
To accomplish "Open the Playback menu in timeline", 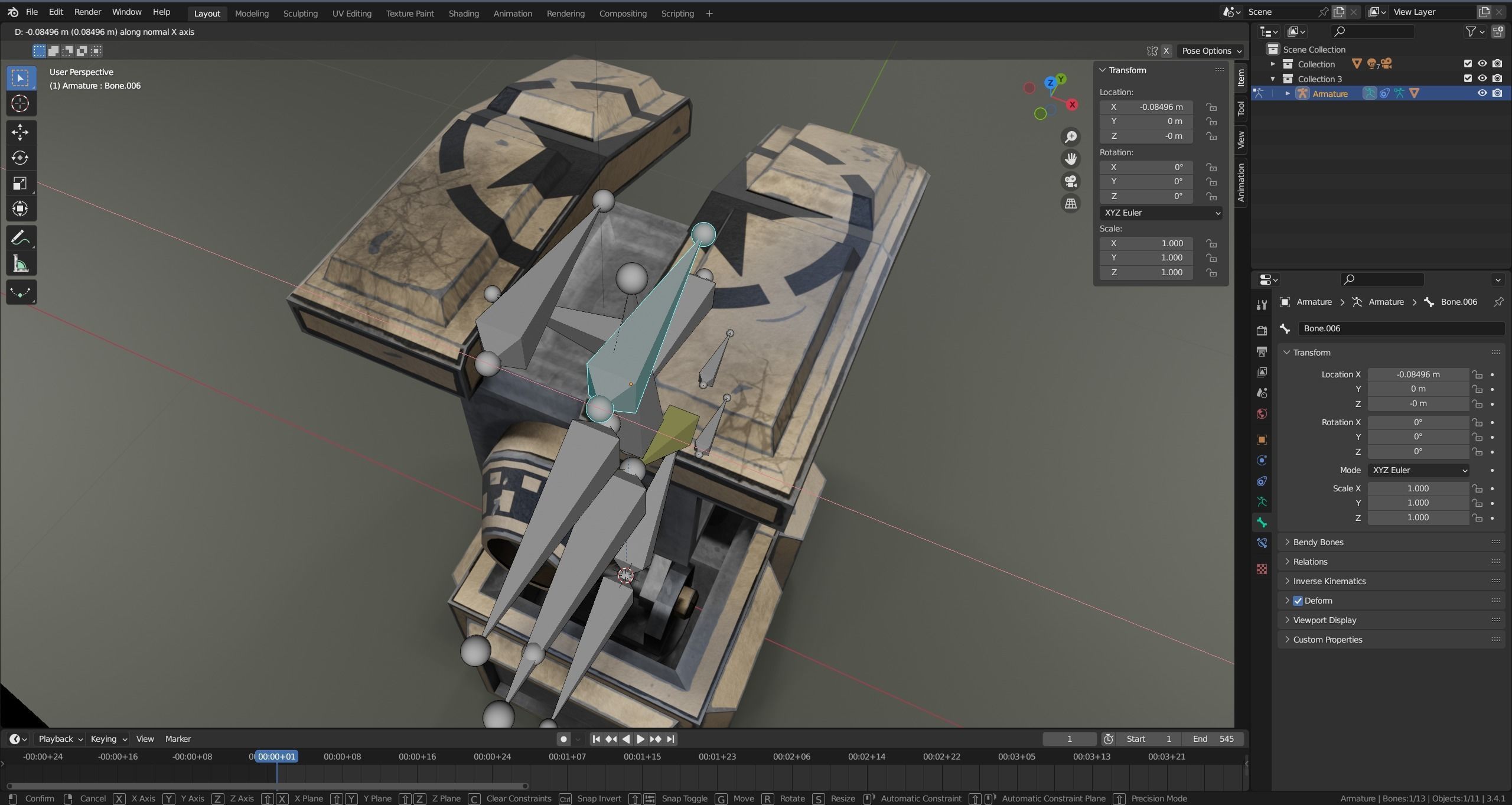I will (60, 739).
